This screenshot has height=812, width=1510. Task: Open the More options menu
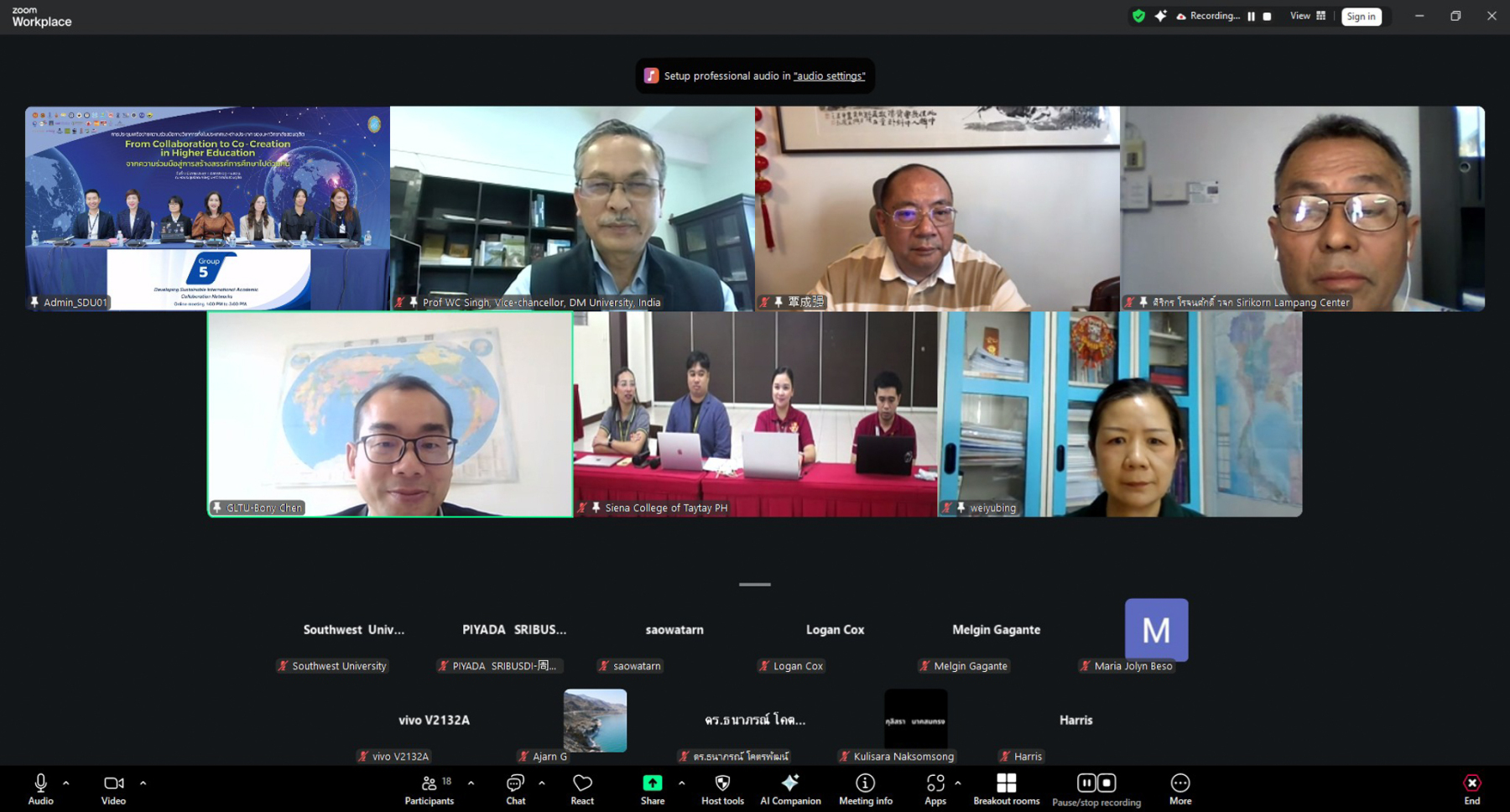pyautogui.click(x=1179, y=789)
